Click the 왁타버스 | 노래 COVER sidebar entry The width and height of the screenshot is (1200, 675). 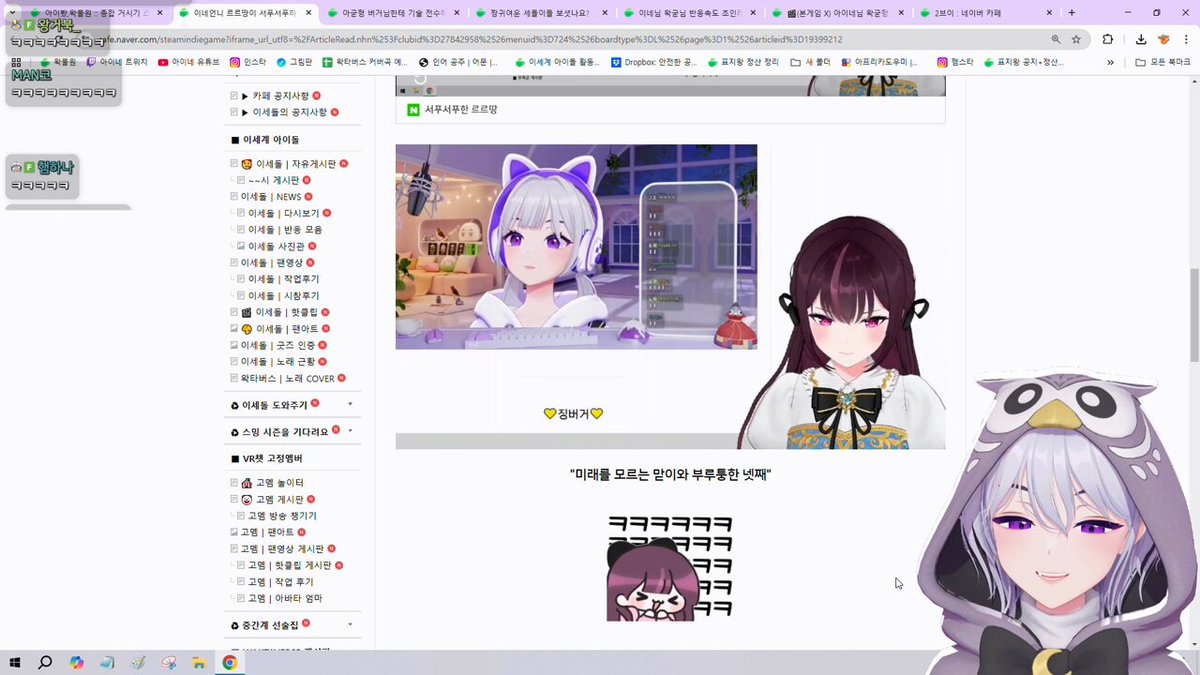287,378
